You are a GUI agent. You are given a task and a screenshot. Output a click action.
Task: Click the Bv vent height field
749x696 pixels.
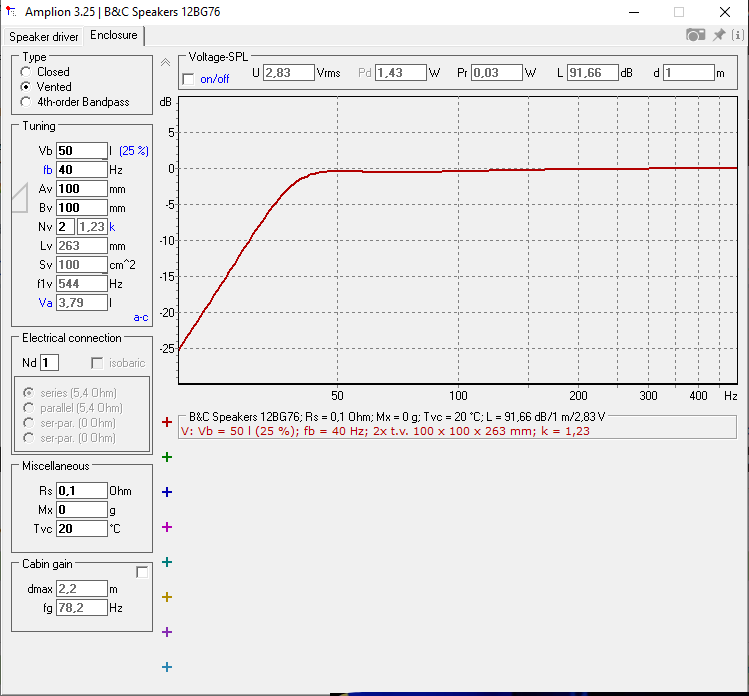82,208
